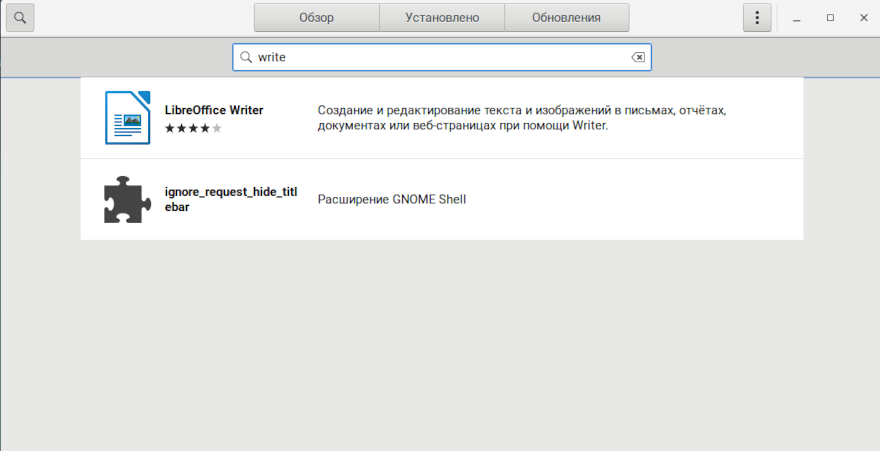The width and height of the screenshot is (880, 451).
Task: Click the LibreOffice Writer star rating
Action: click(x=193, y=128)
